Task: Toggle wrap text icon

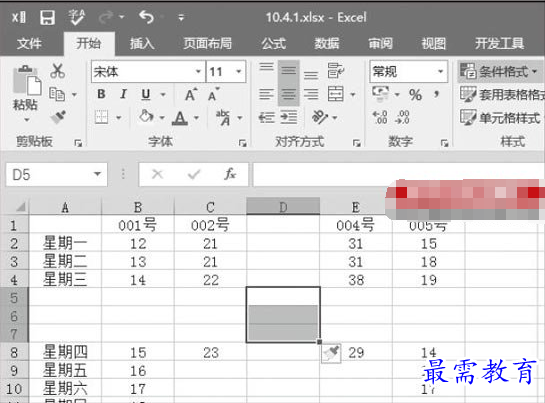Action: pos(336,71)
